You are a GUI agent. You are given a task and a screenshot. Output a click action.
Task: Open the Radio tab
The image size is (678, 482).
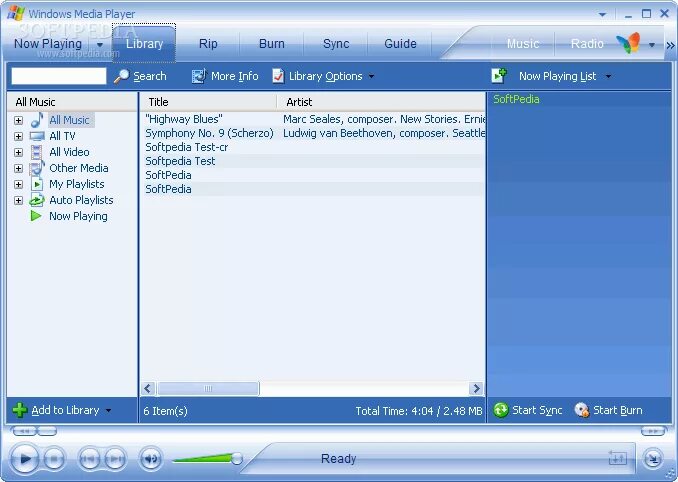click(587, 44)
